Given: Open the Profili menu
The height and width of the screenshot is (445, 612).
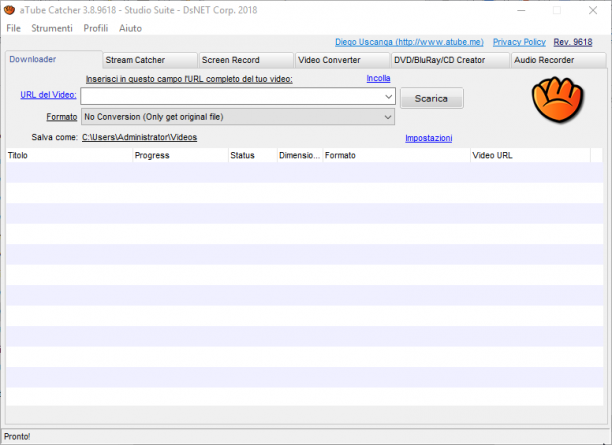Looking at the screenshot, I should 96,28.
